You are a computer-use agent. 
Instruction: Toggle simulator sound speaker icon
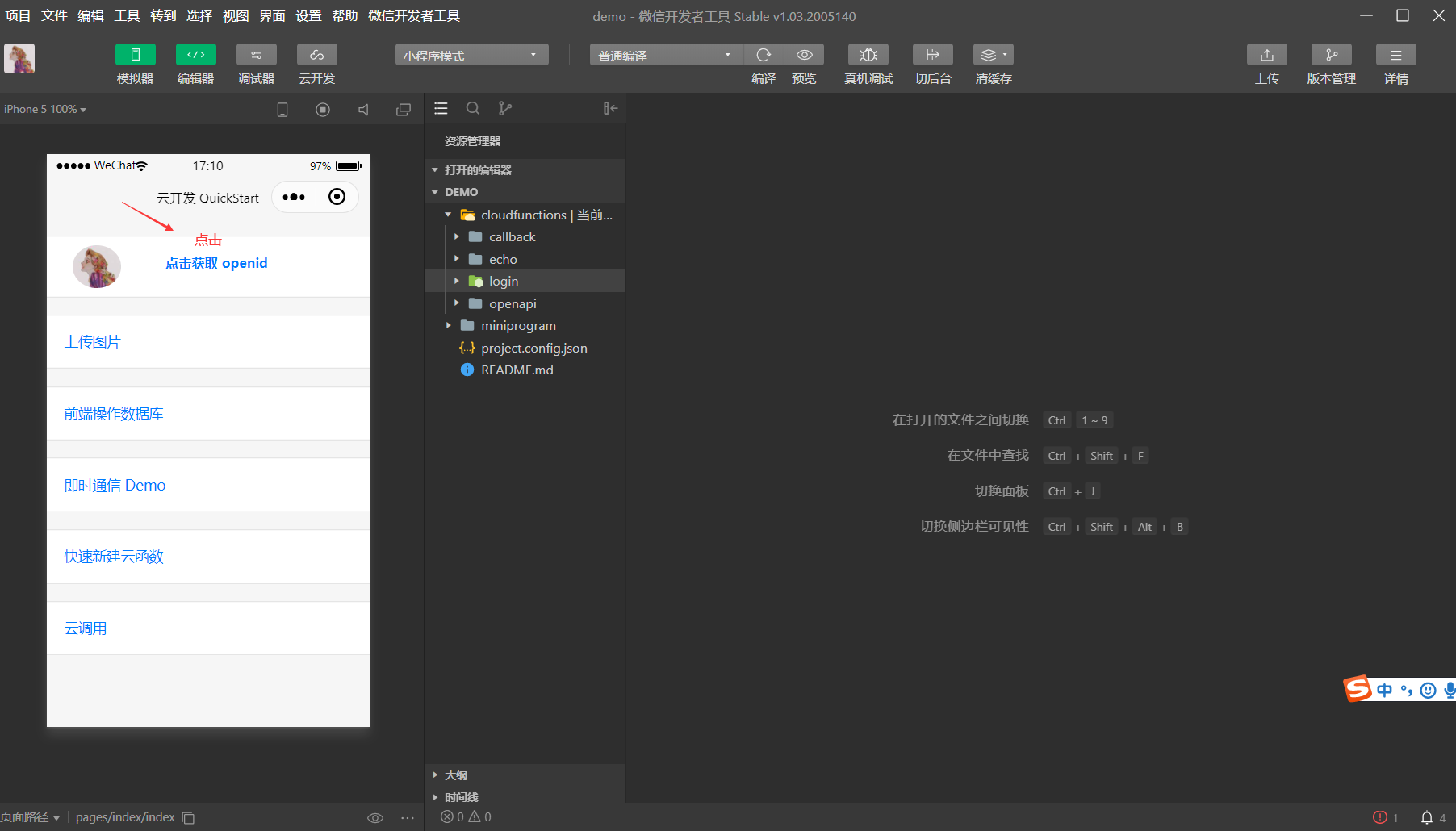[363, 110]
